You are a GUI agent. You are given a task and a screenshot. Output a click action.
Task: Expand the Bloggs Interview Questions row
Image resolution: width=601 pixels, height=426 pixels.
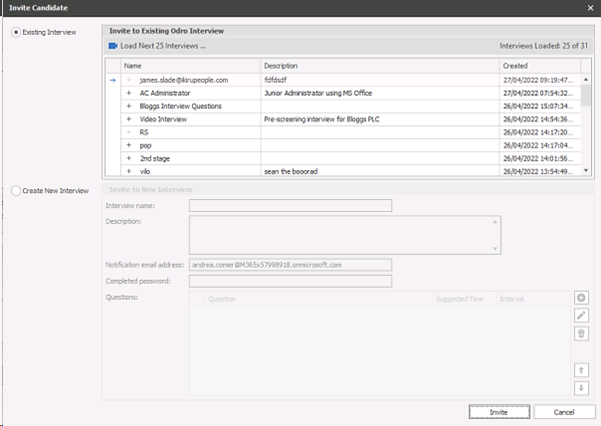click(x=129, y=105)
